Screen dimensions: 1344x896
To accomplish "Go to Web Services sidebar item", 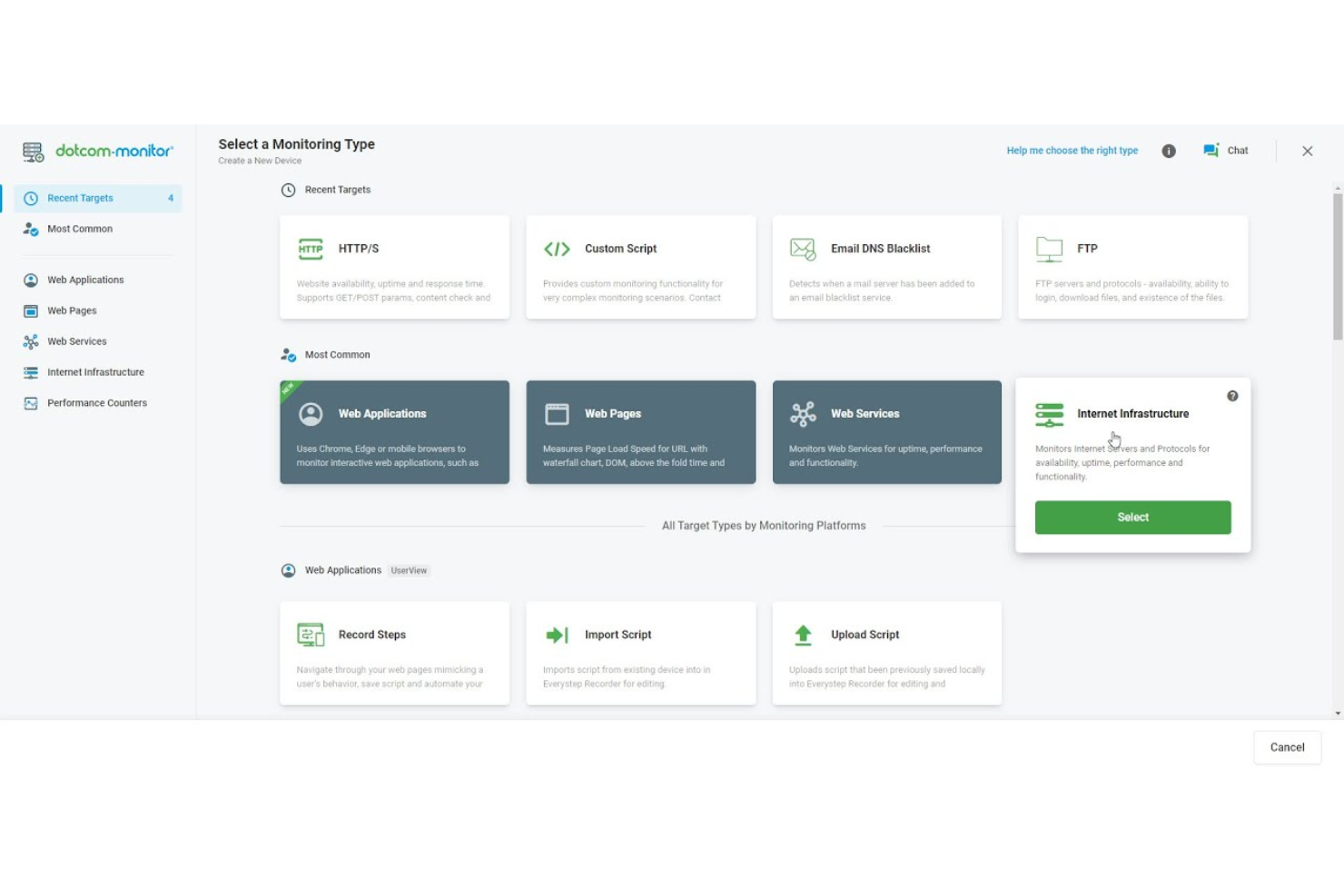I will tap(77, 341).
